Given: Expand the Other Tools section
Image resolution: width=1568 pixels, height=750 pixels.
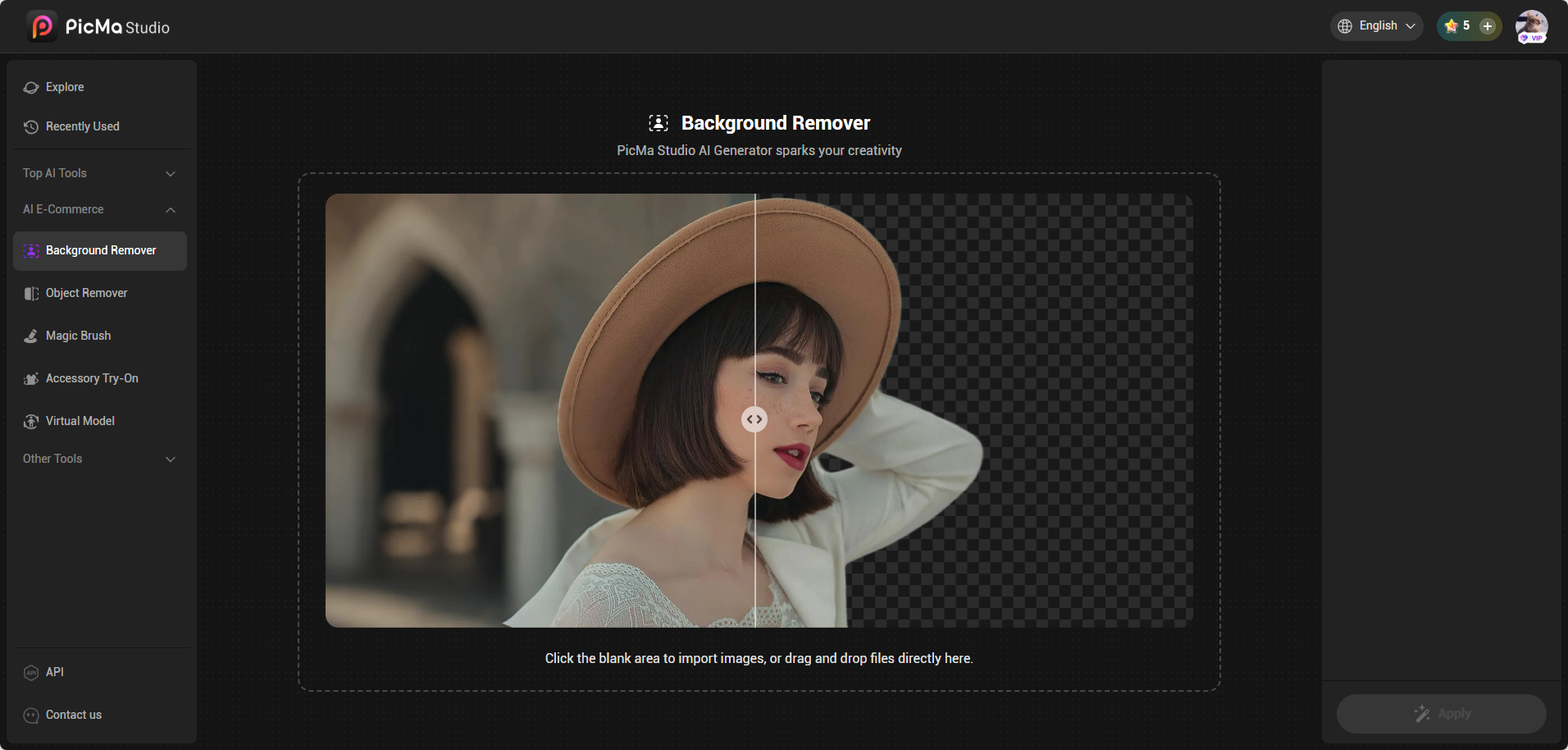Looking at the screenshot, I should tap(171, 459).
